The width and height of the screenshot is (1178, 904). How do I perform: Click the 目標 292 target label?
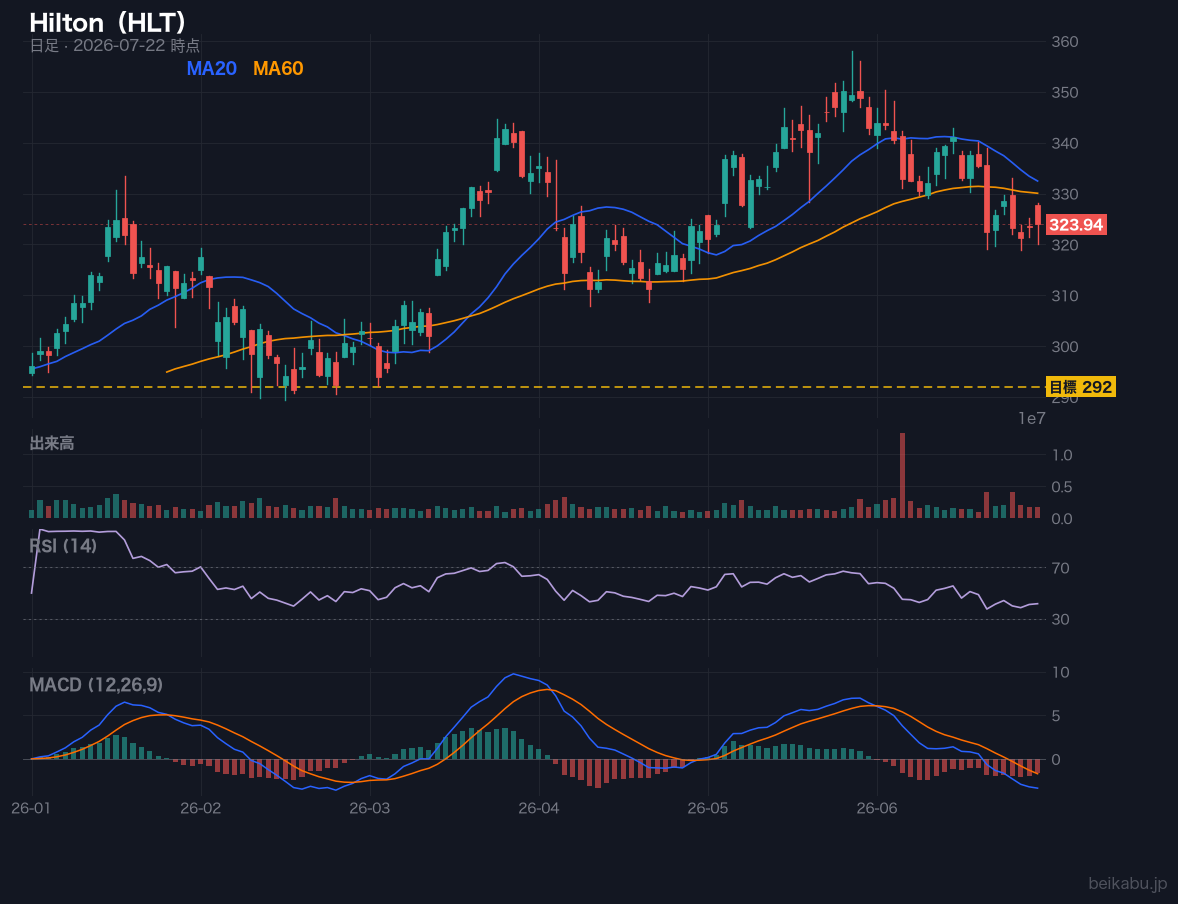click(x=1080, y=387)
